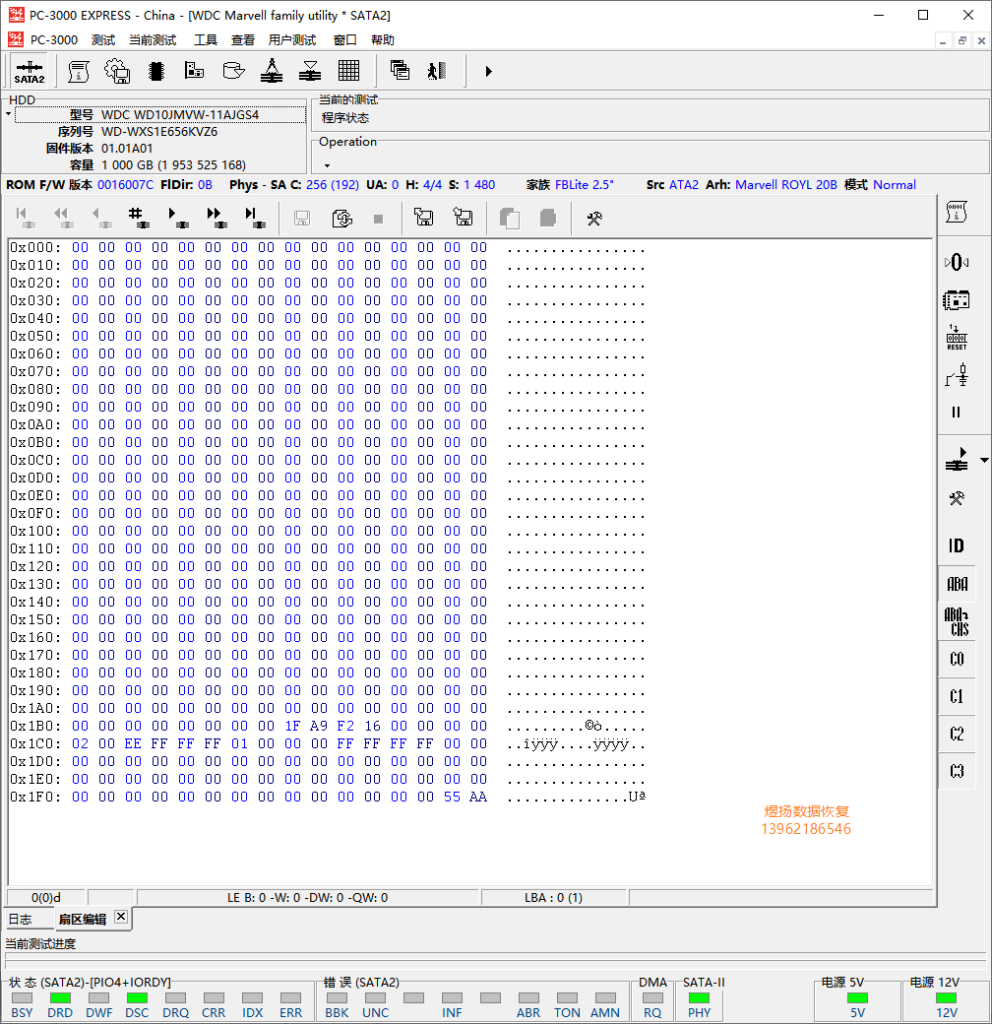Restore the inner MDI child window

point(962,40)
